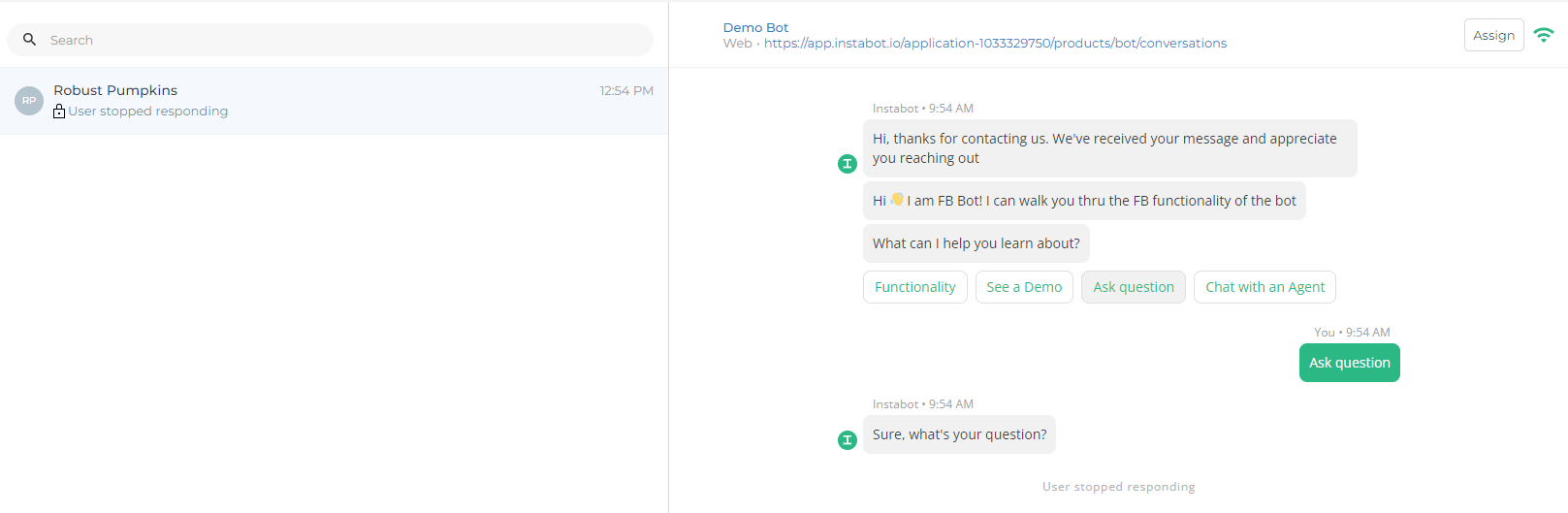
Task: Open the app.instabot.io conversations URL
Action: (995, 44)
